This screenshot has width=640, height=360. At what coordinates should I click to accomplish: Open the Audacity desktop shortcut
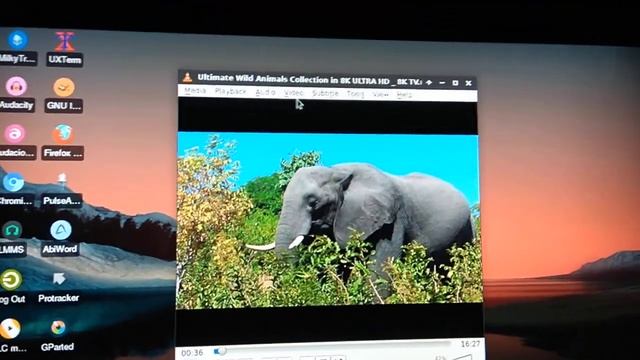point(16,87)
